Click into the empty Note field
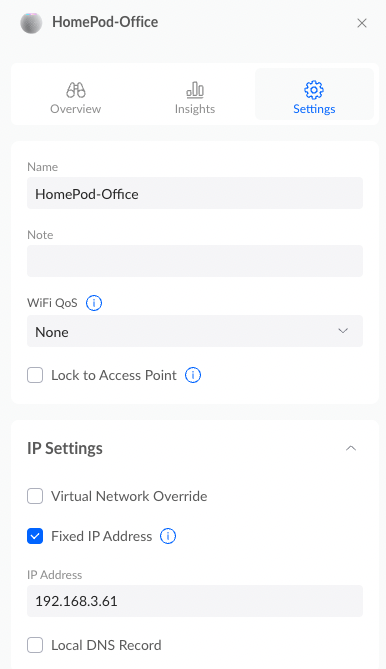This screenshot has width=386, height=669. click(x=195, y=261)
